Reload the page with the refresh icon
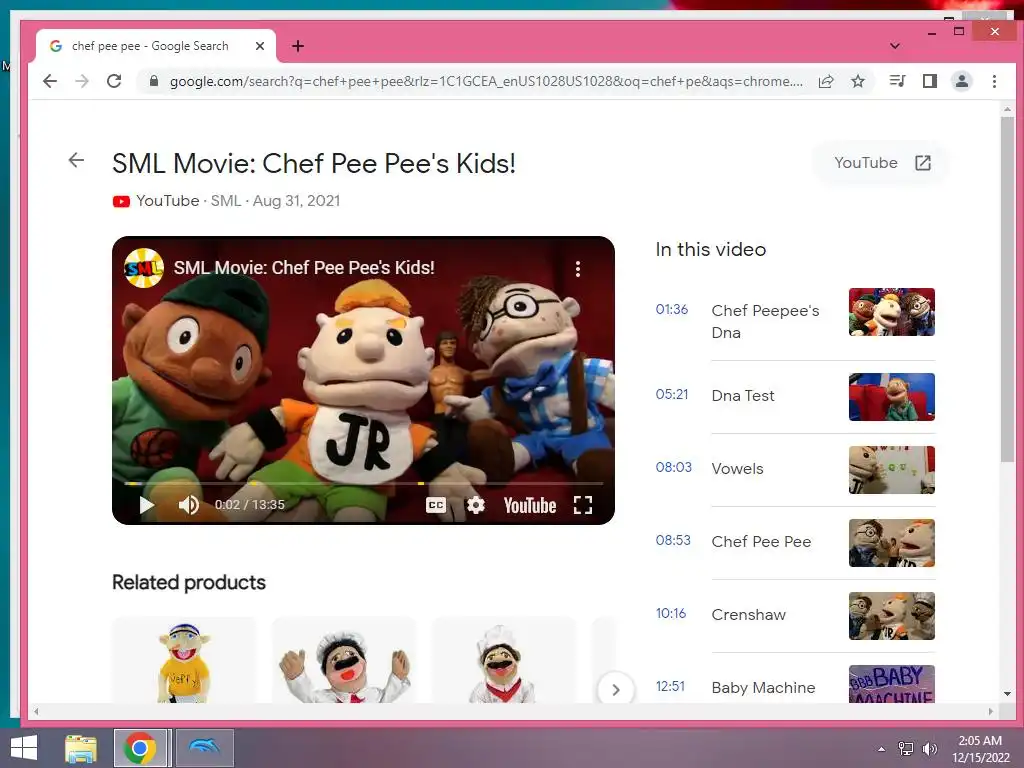 point(114,81)
